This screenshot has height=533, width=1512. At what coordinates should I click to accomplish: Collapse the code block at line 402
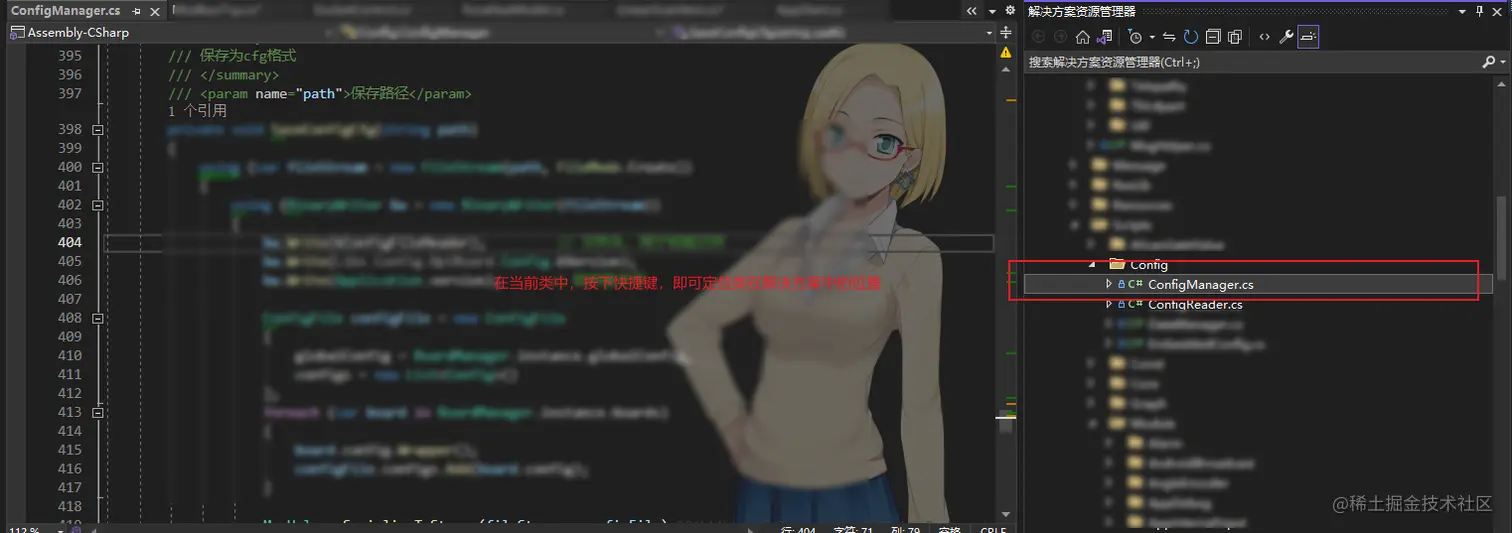pos(97,205)
